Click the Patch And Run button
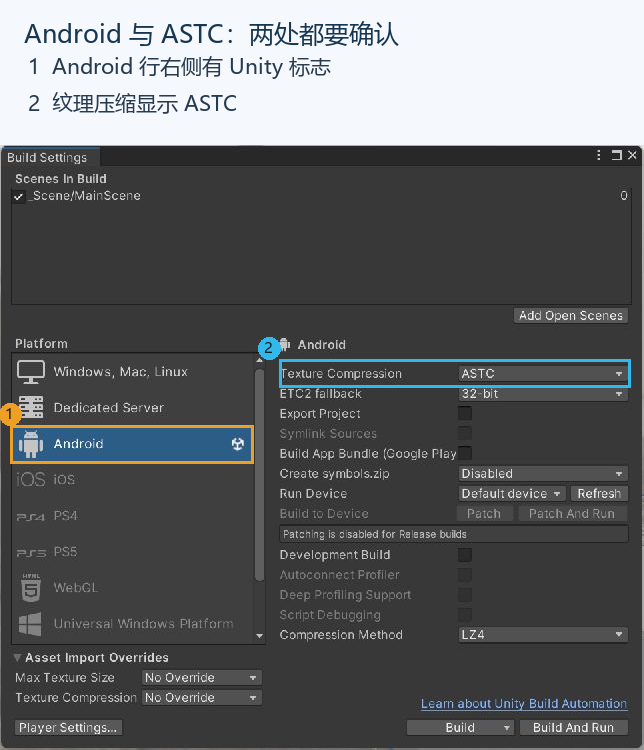Image resolution: width=644 pixels, height=750 pixels. coord(572,514)
